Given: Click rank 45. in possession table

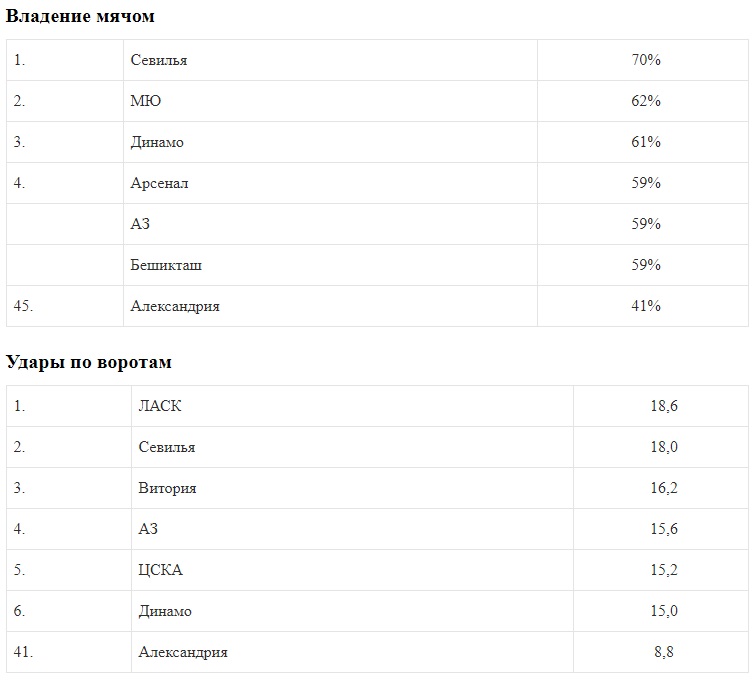Looking at the screenshot, I should pyautogui.click(x=24, y=306).
